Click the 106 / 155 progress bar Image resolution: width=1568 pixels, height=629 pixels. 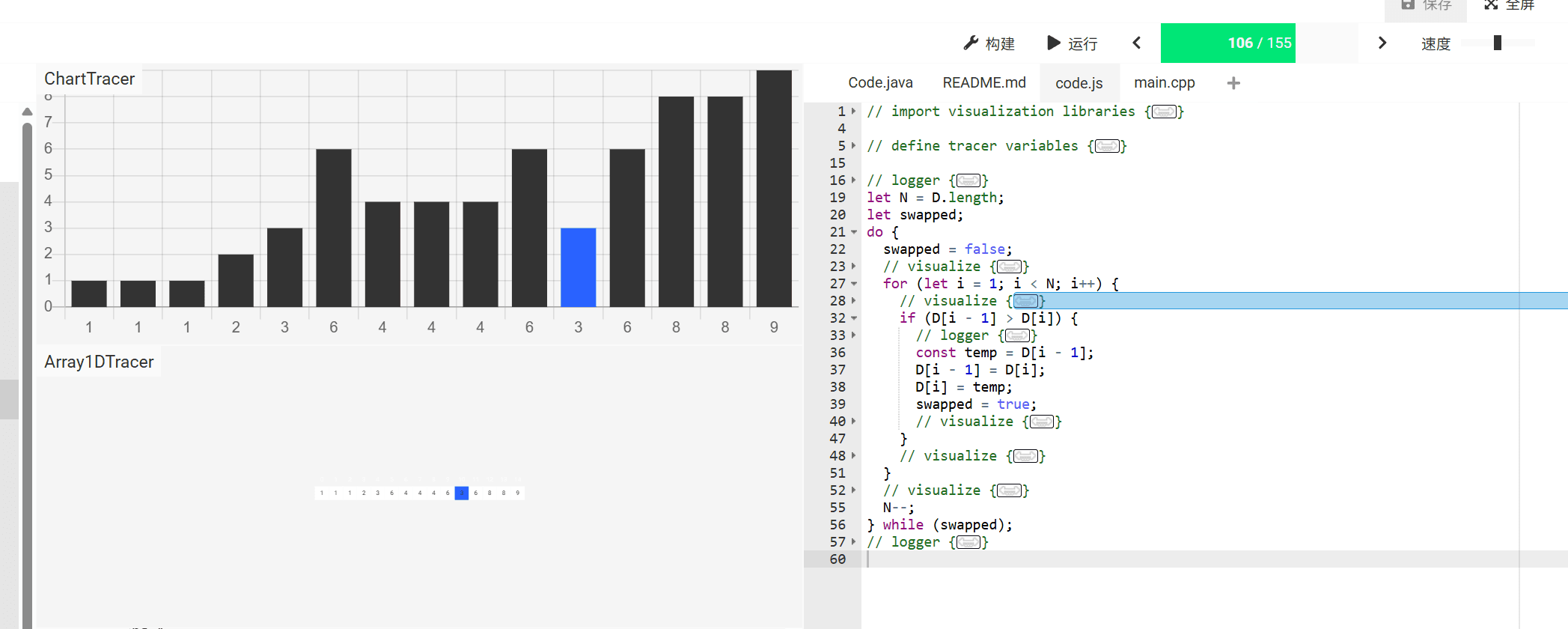pos(1259,43)
